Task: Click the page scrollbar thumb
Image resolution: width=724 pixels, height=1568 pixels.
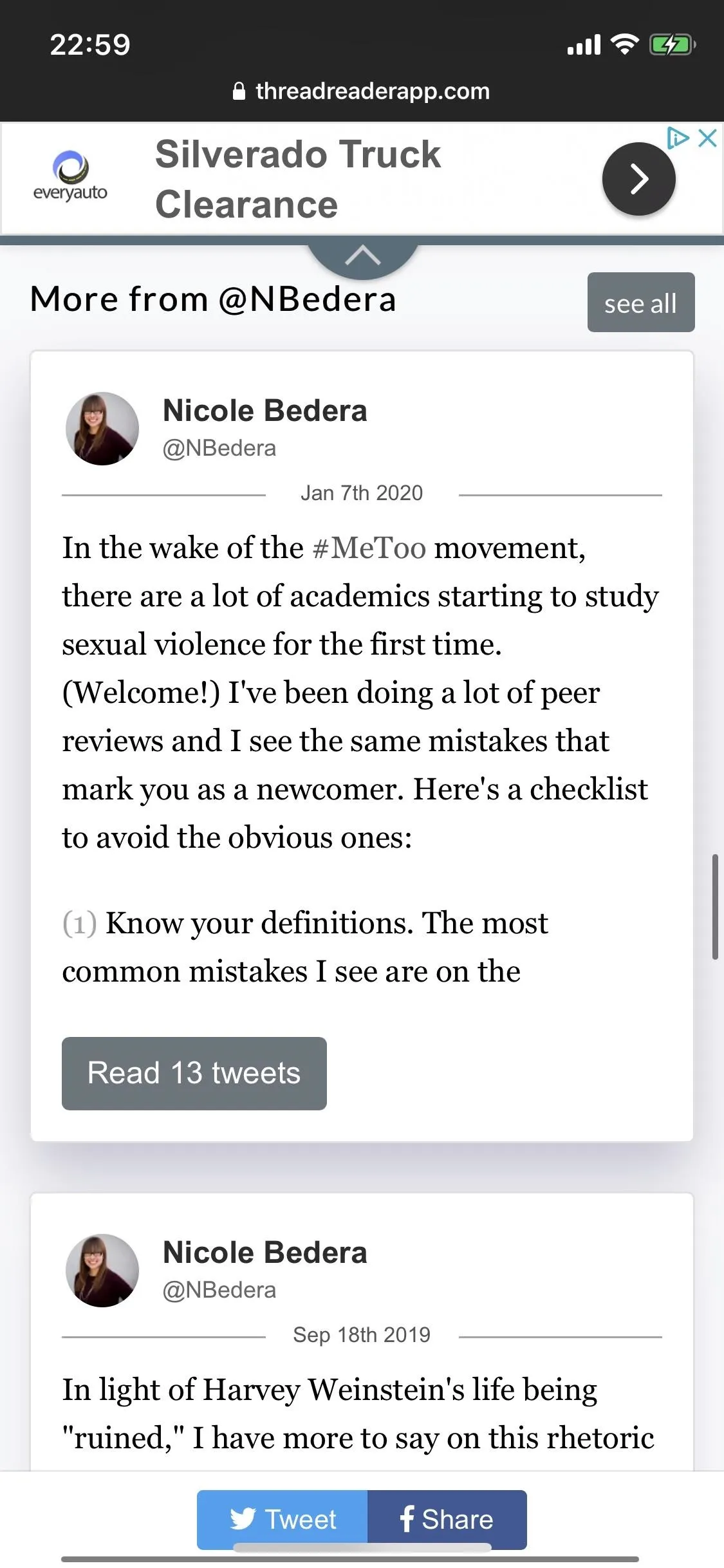Action: [x=715, y=907]
